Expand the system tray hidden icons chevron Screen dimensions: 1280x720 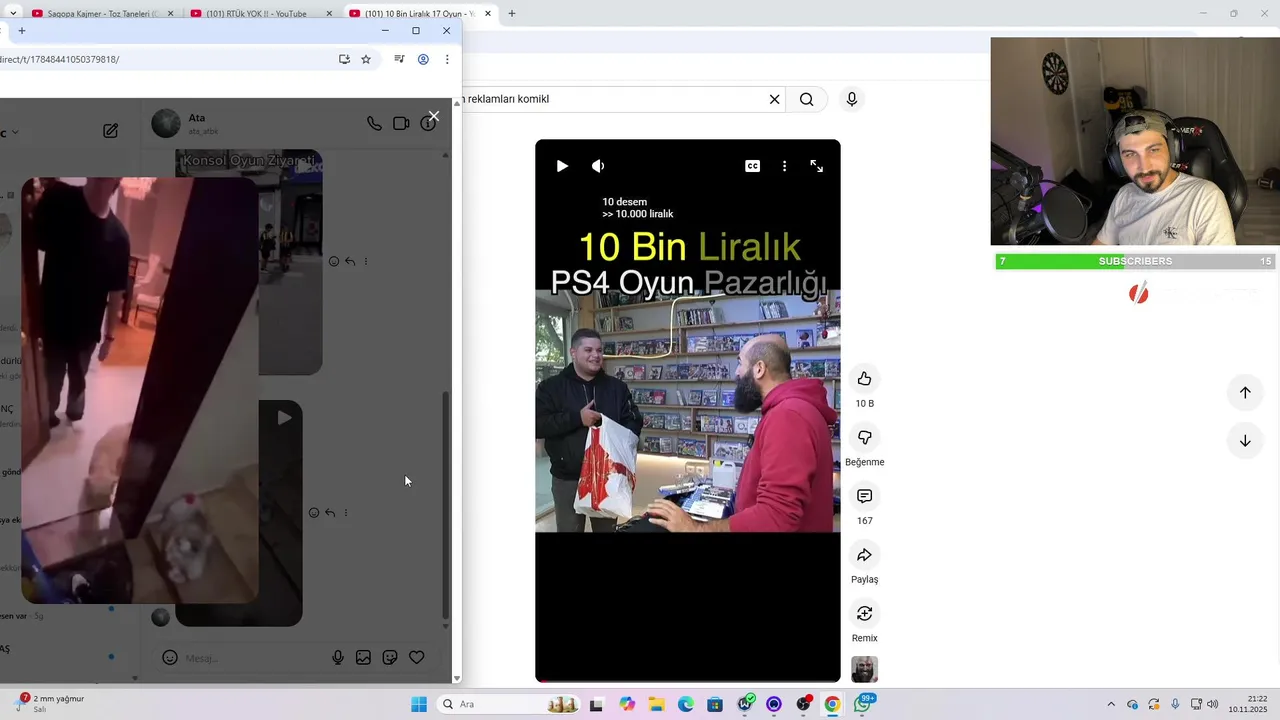pyautogui.click(x=1111, y=704)
